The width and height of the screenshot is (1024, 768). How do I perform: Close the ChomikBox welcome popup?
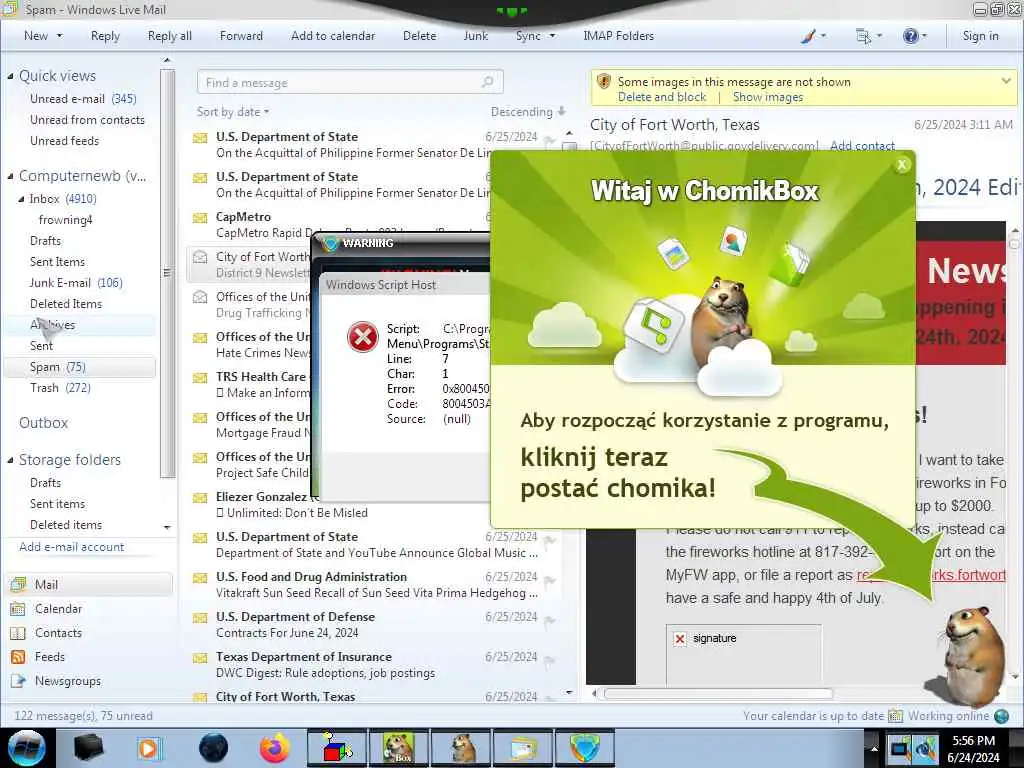(902, 165)
